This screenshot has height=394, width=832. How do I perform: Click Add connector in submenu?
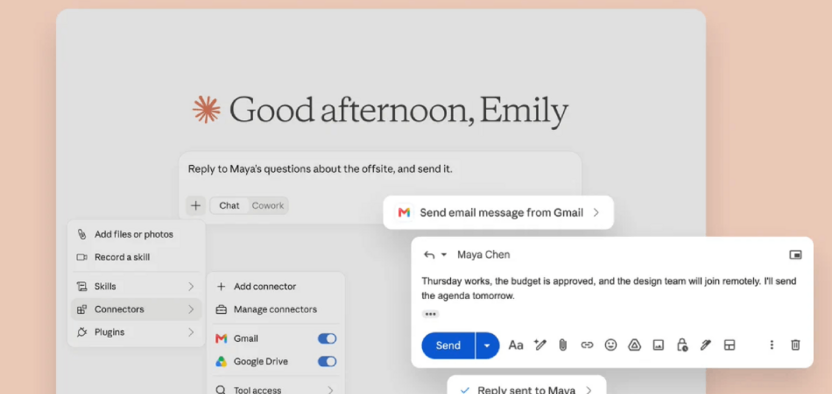coord(275,286)
